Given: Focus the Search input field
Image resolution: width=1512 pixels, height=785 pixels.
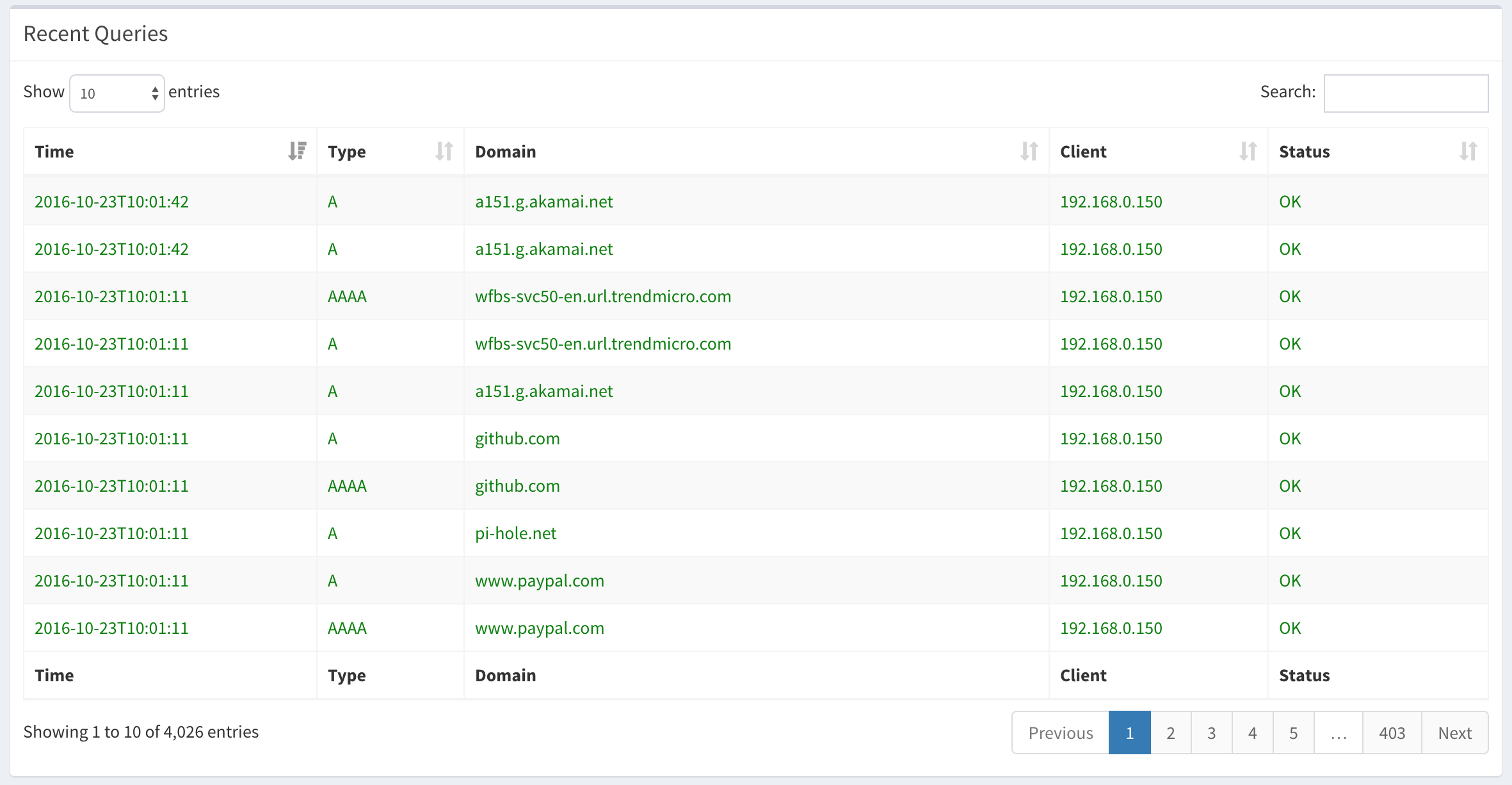Looking at the screenshot, I should pos(1406,93).
